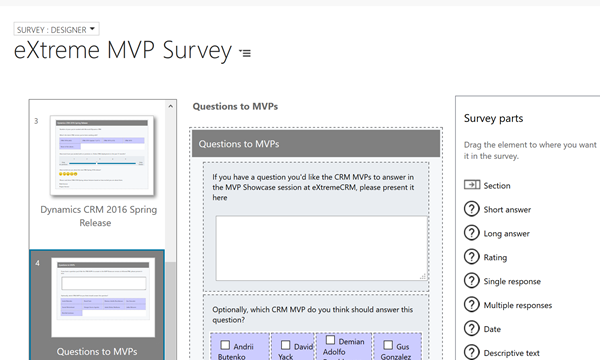Click the Section label

(x=497, y=186)
